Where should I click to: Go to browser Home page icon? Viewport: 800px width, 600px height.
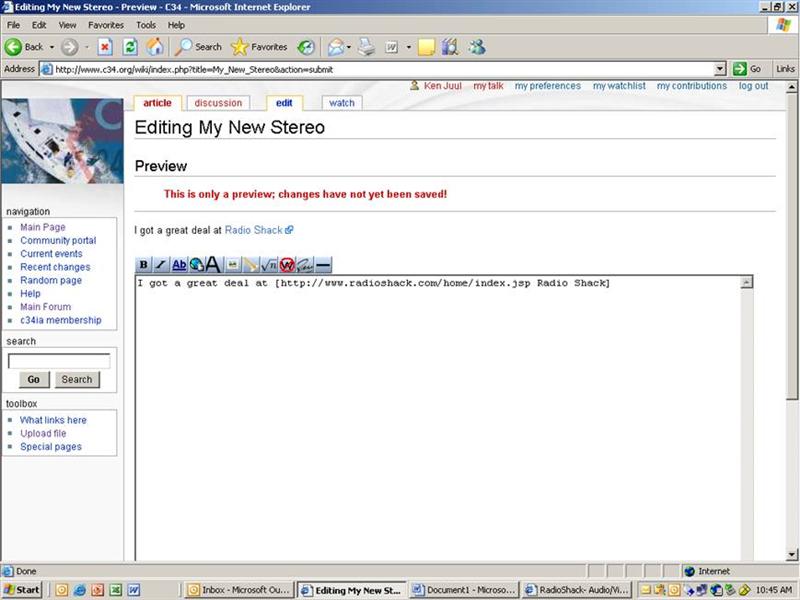click(155, 47)
